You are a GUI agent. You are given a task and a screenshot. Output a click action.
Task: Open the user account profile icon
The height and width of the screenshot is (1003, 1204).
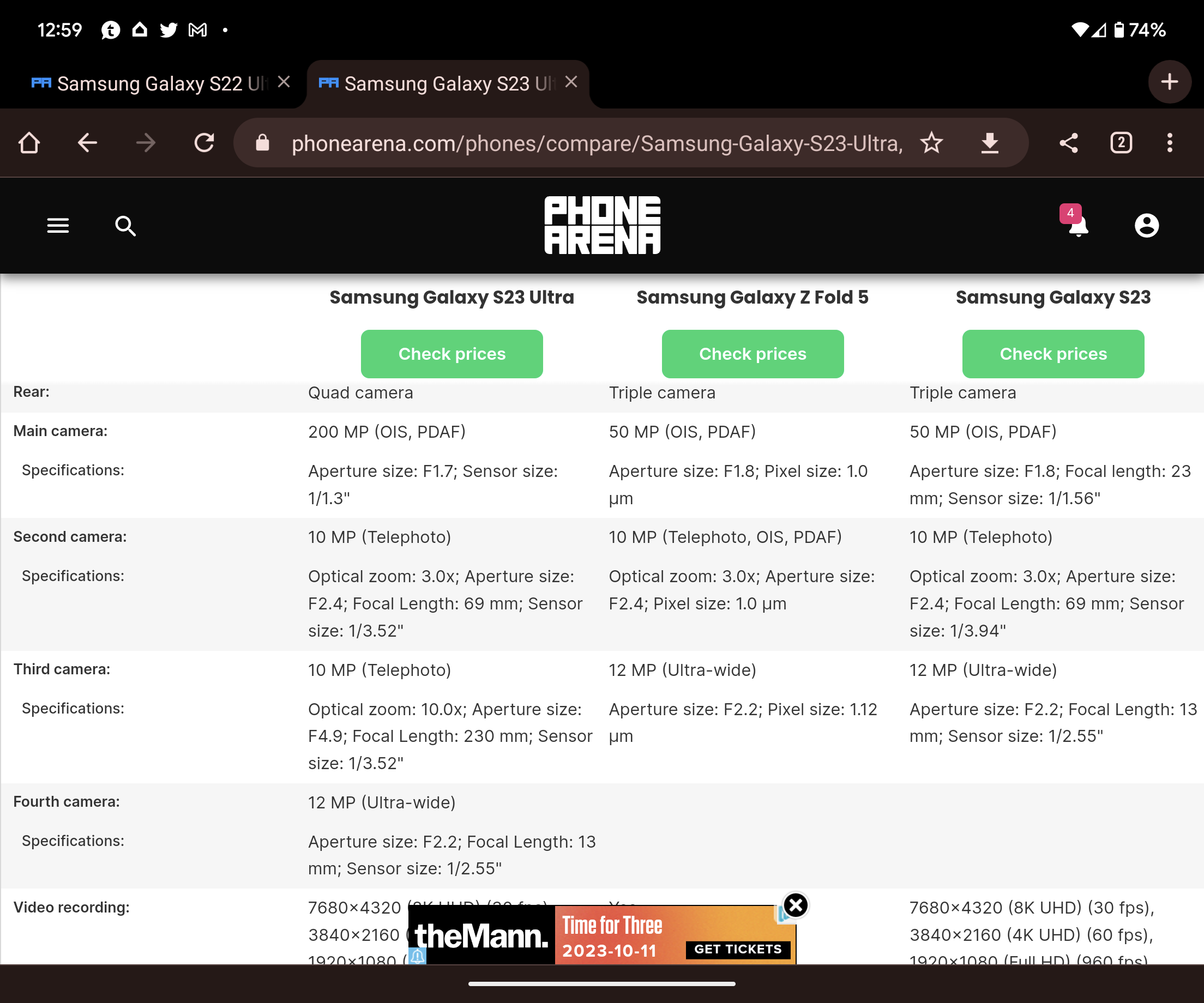[1147, 225]
